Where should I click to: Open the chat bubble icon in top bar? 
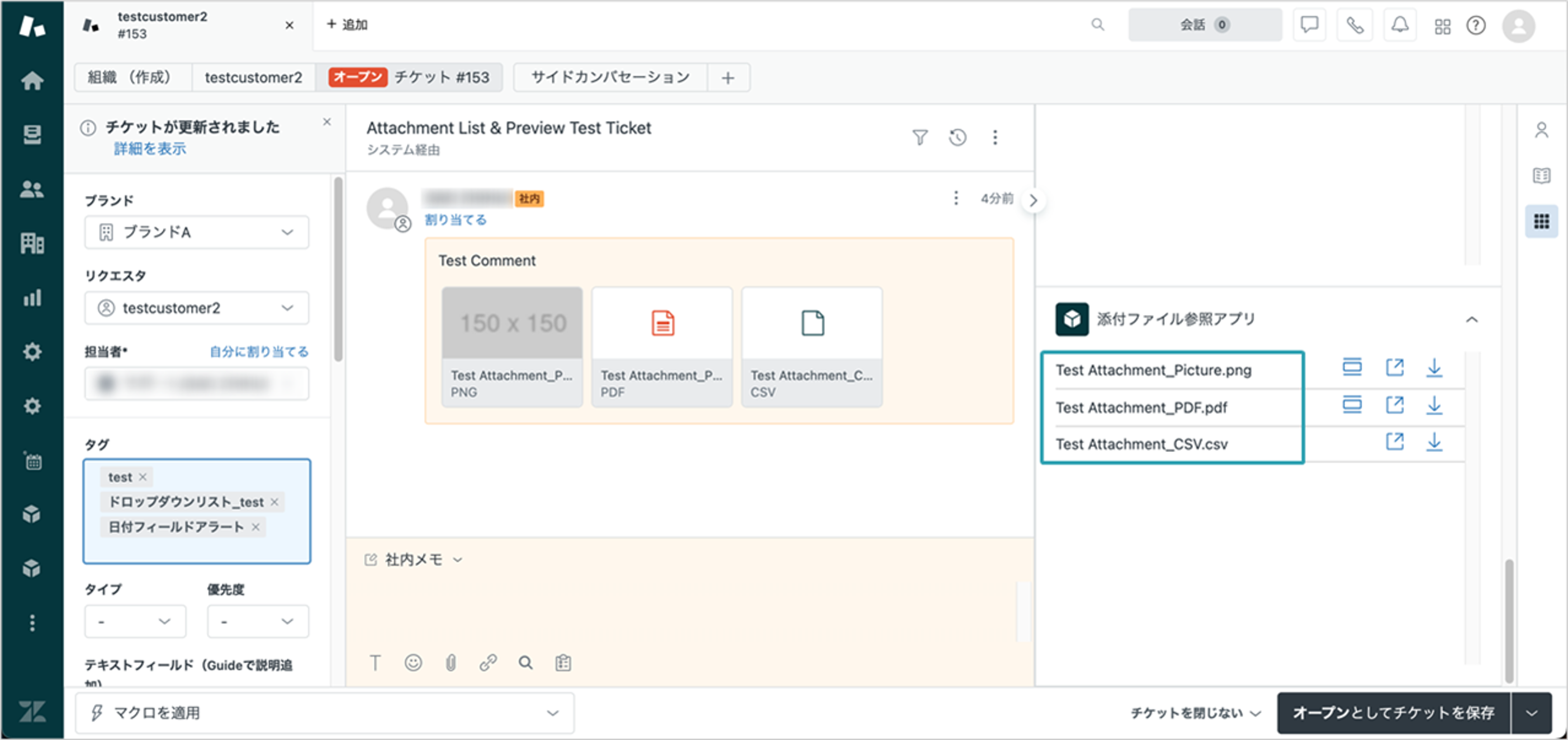(1309, 25)
